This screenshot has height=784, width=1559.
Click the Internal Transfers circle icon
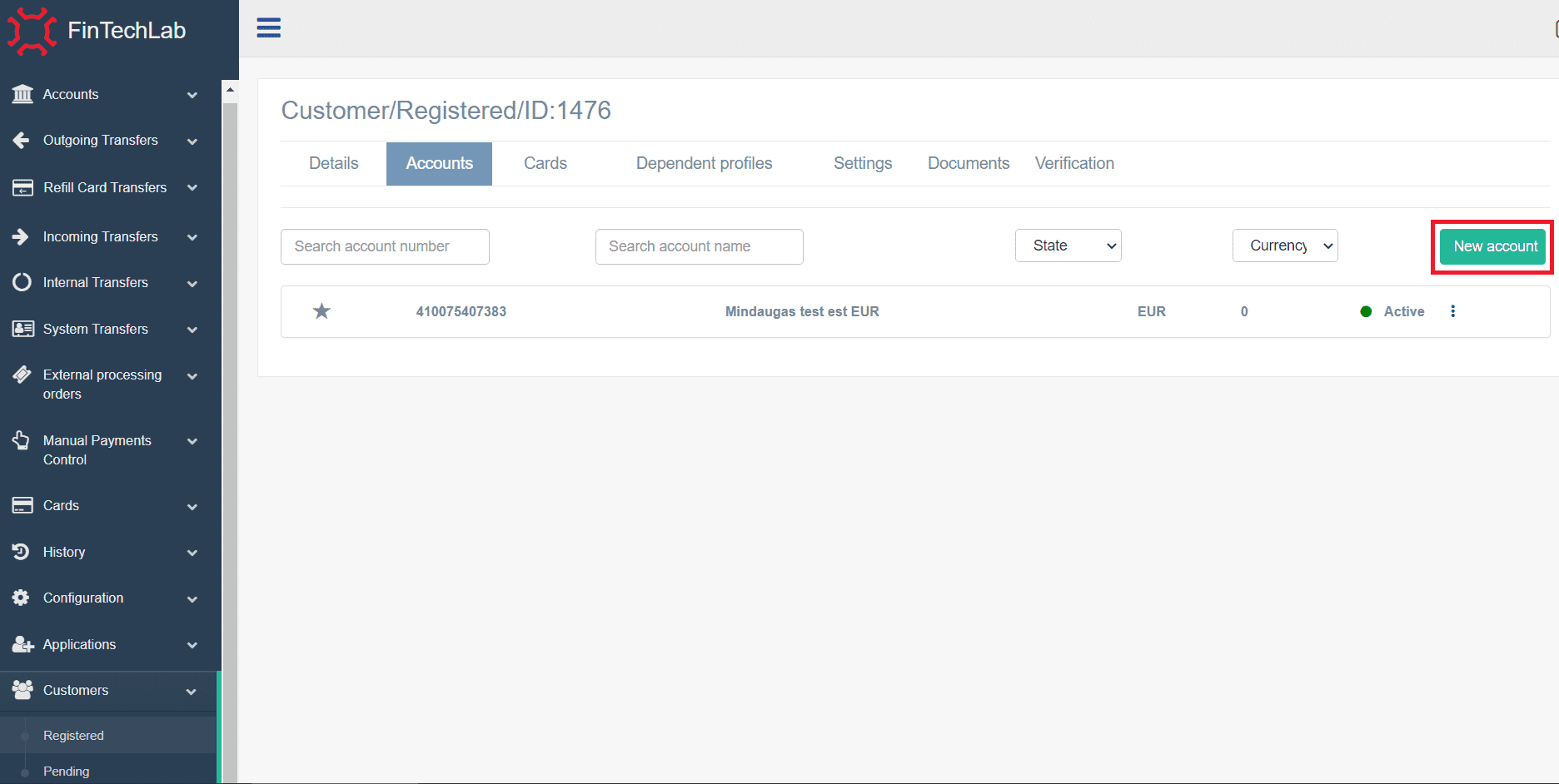click(22, 282)
